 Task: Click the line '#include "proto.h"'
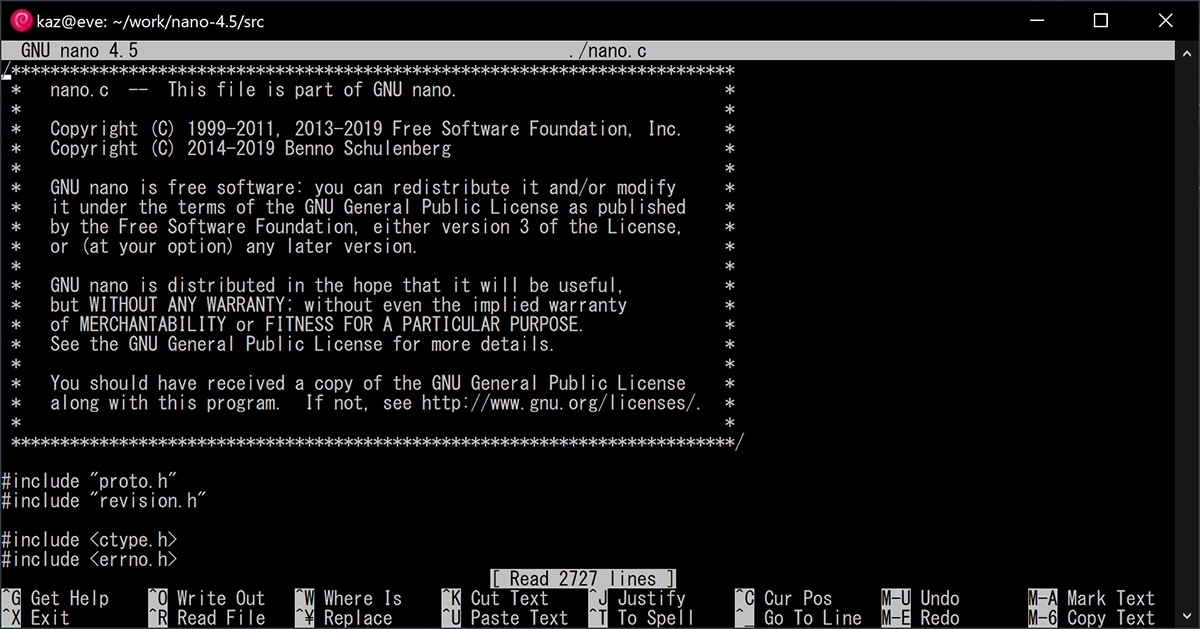(89, 481)
